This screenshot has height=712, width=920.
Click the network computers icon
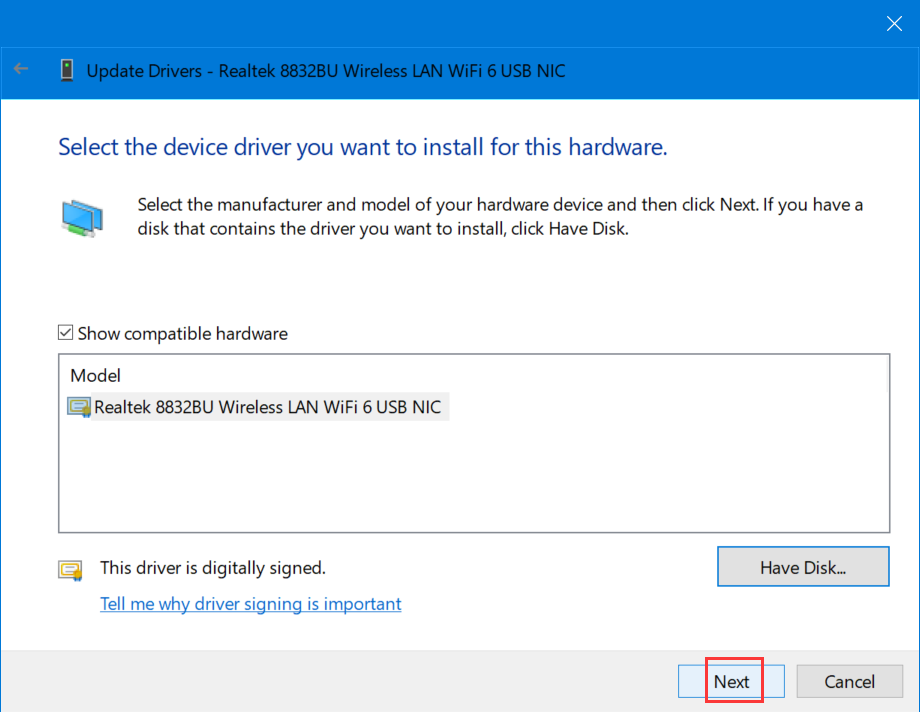[x=82, y=218]
